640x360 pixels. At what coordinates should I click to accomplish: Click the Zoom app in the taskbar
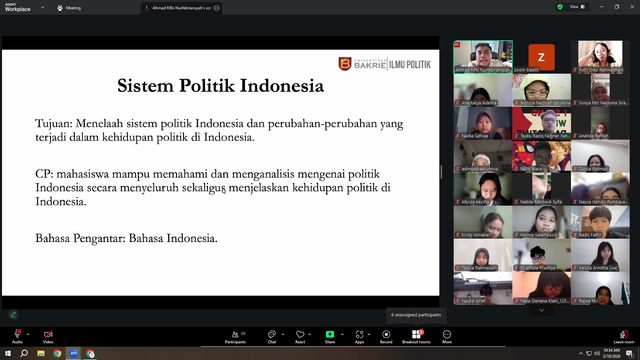(73, 353)
